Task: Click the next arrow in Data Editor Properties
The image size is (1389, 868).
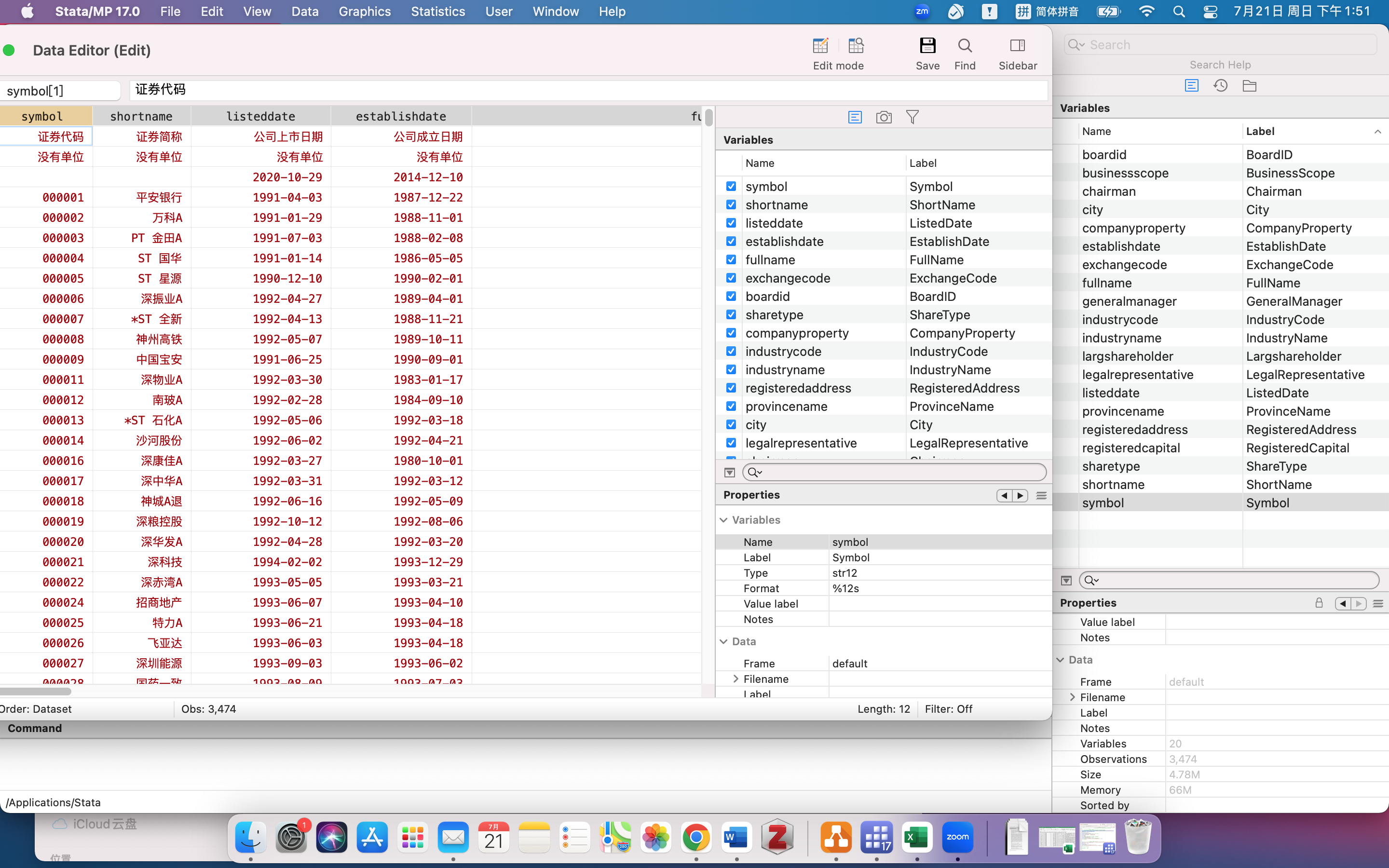Action: (x=1020, y=495)
